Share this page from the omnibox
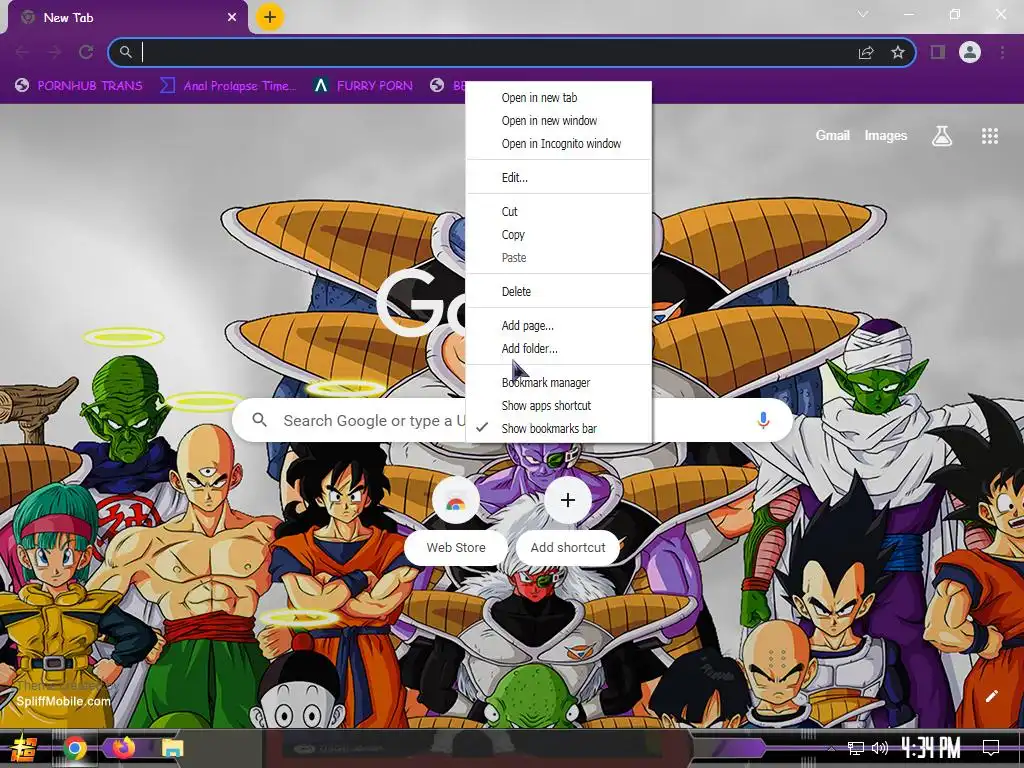1024x768 pixels. (x=866, y=52)
